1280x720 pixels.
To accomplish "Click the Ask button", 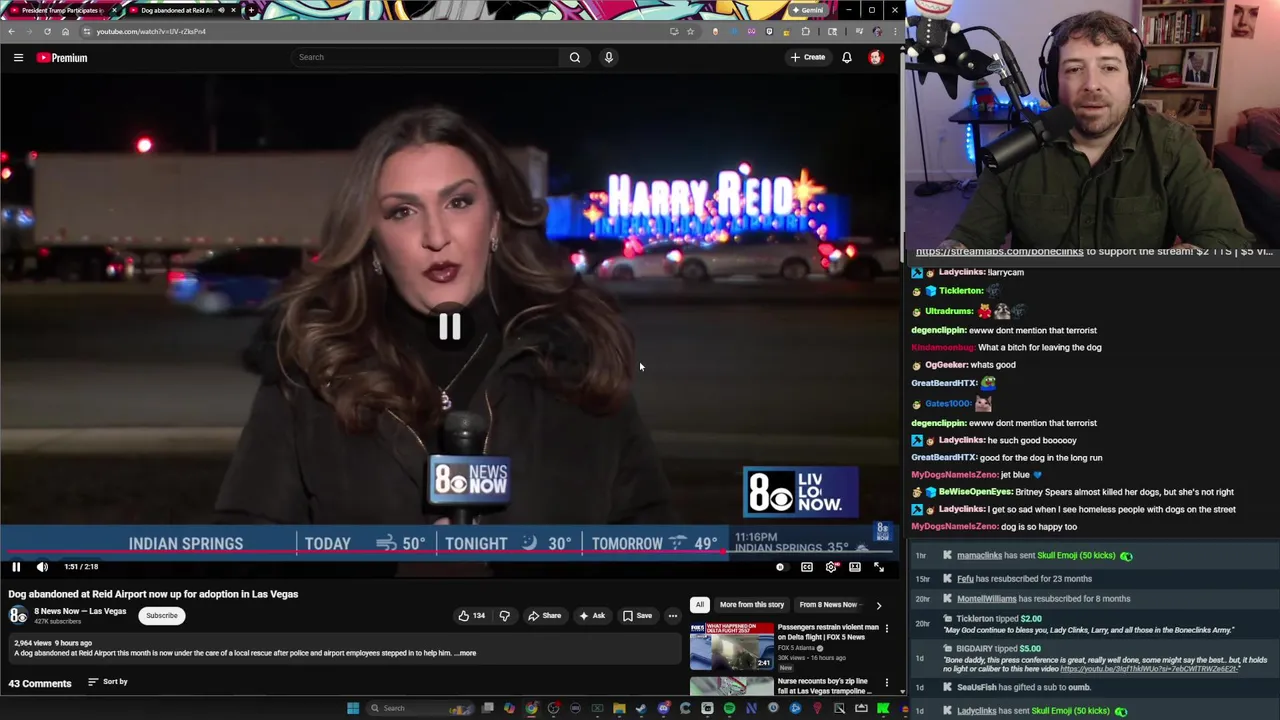I will 592,616.
